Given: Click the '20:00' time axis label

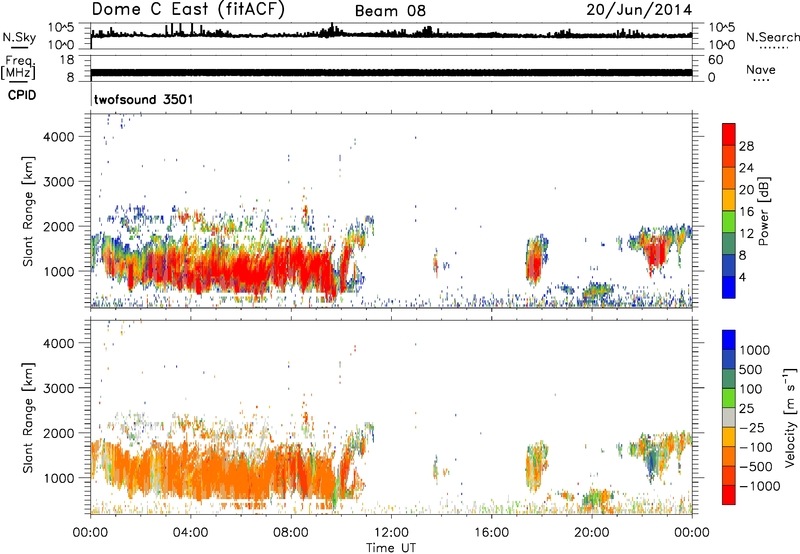Looking at the screenshot, I should (x=592, y=533).
